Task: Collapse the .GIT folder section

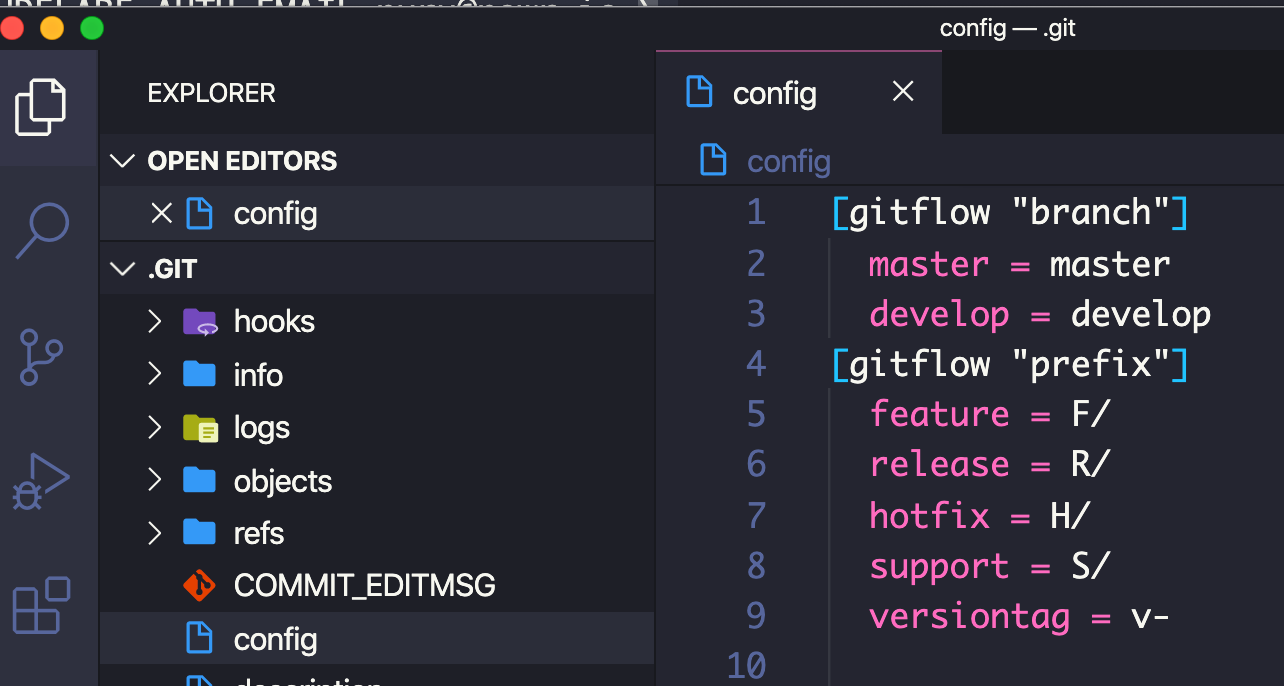Action: [123, 269]
